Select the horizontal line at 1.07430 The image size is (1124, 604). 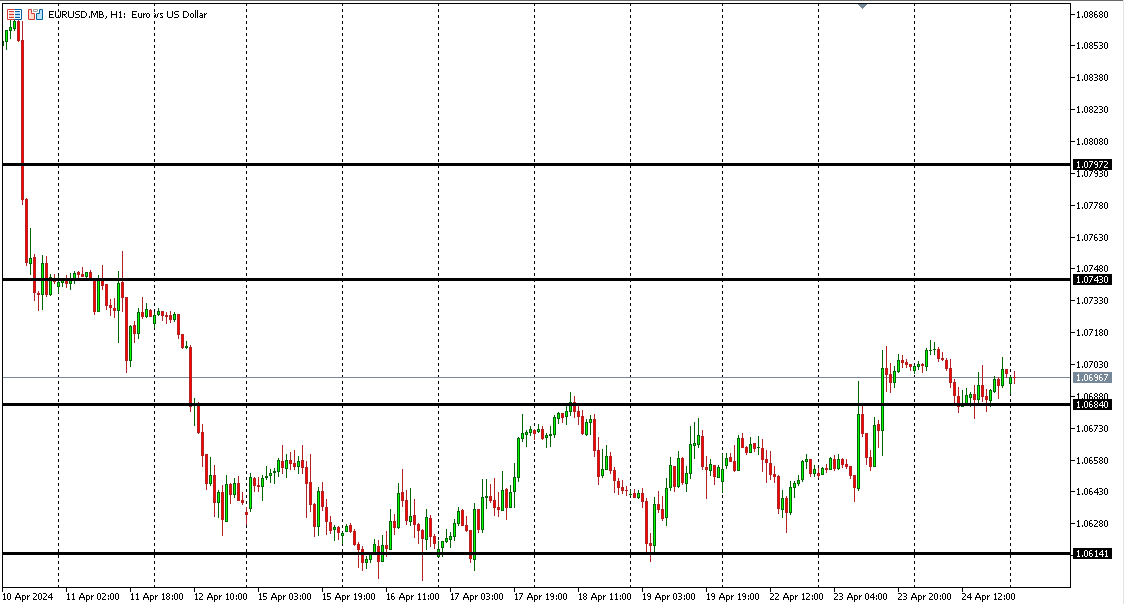click(536, 279)
